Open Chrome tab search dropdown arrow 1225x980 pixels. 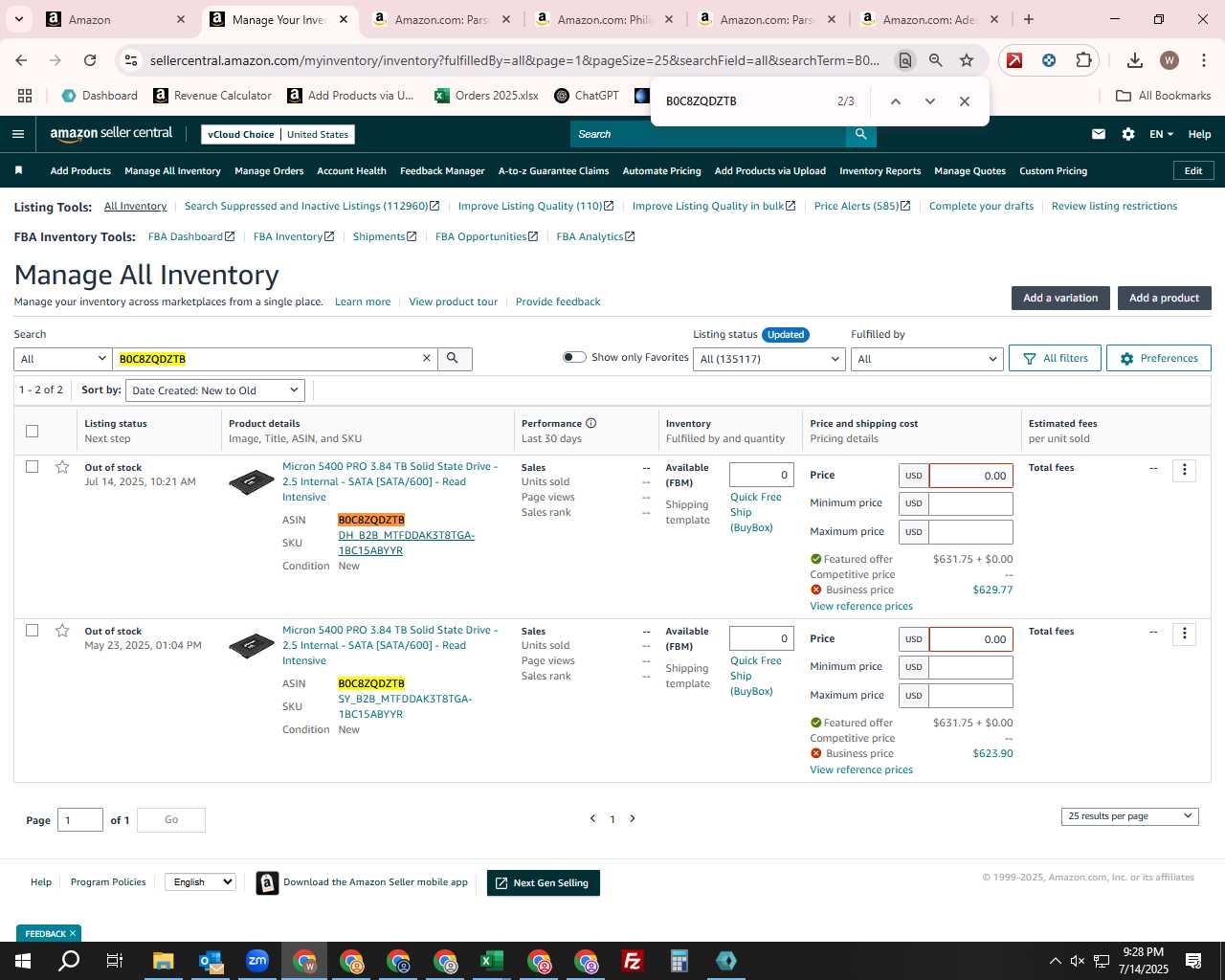(x=19, y=19)
